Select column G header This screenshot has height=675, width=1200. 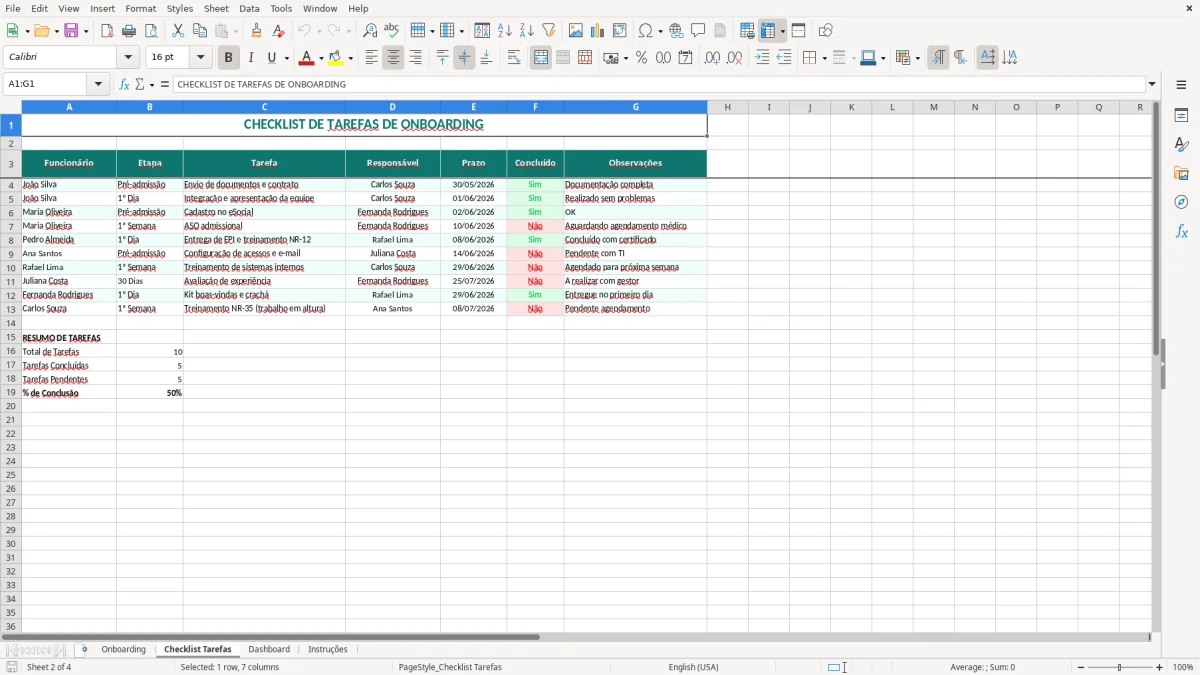635,107
